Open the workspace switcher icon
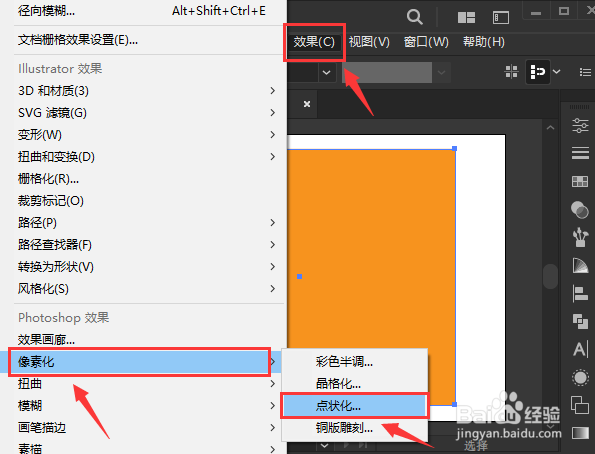Viewport: 595px width, 454px height. pos(501,17)
